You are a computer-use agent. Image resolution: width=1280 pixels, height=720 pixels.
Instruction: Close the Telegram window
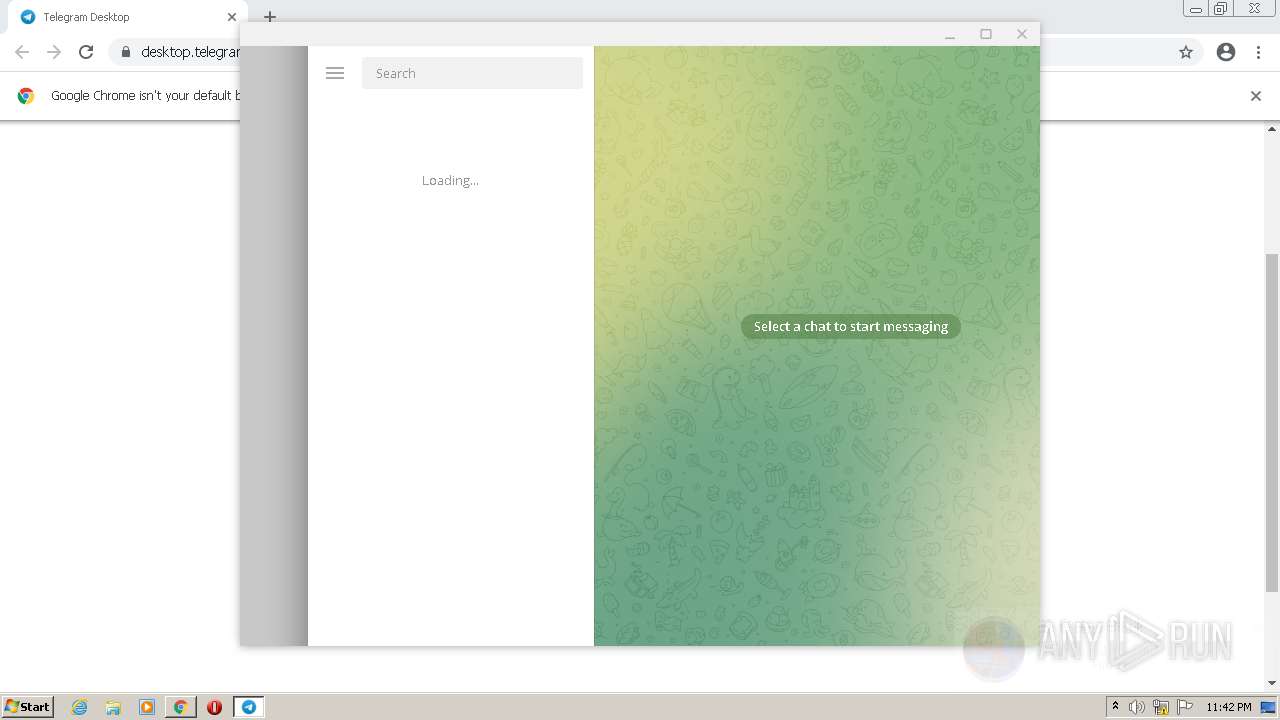pos(1022,34)
